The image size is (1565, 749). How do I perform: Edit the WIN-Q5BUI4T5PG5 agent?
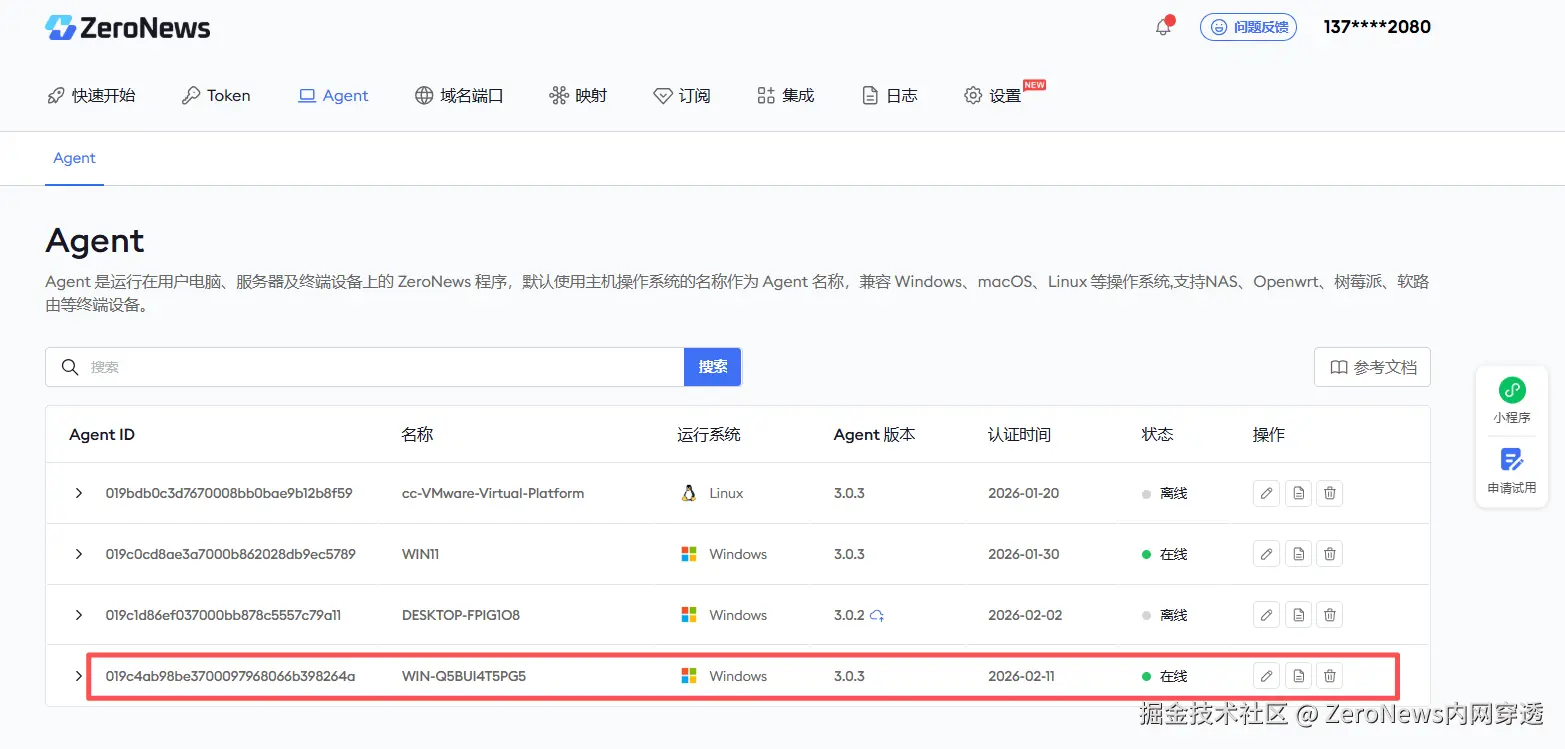click(1266, 676)
